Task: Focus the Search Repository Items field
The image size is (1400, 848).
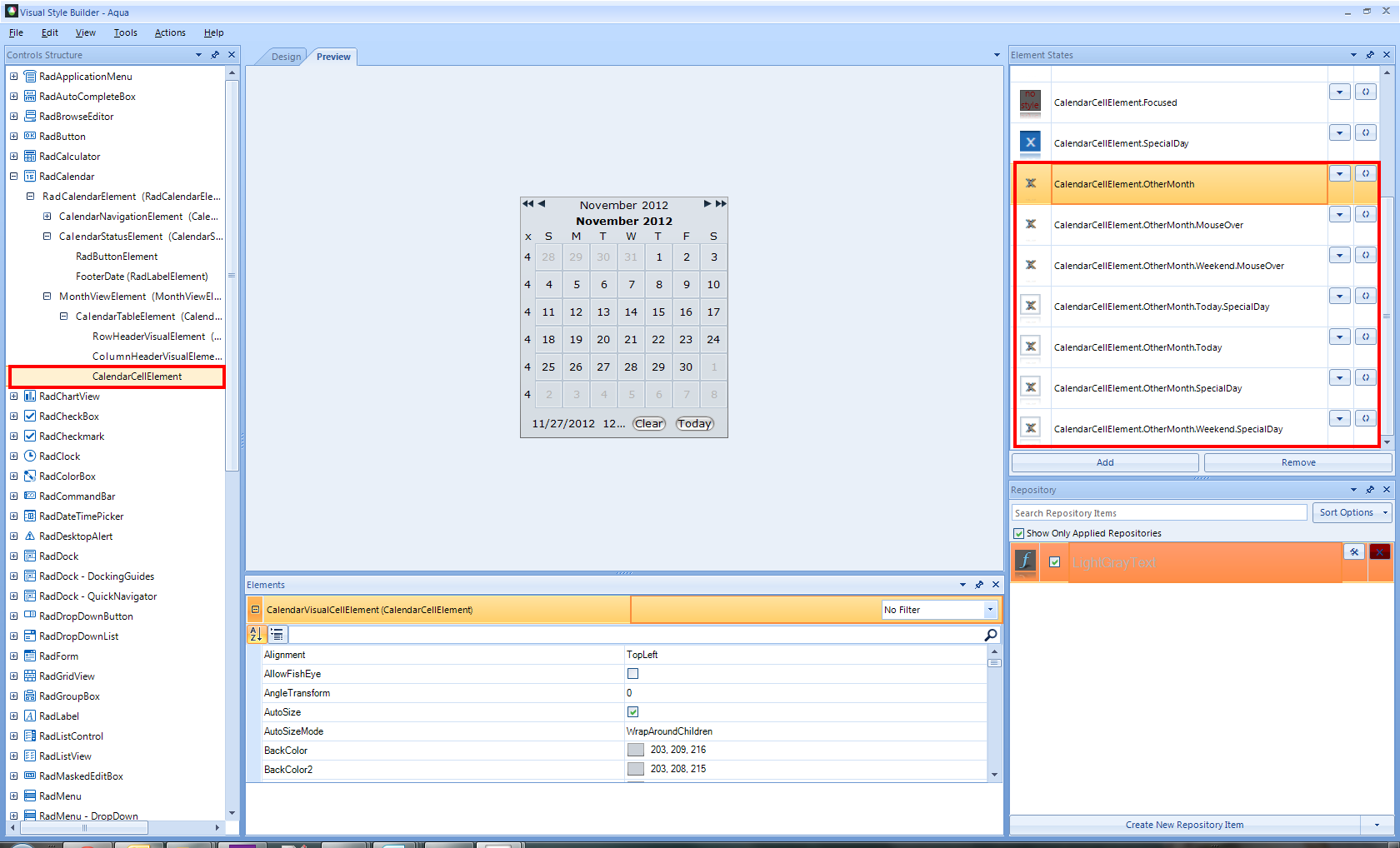Action: coord(1159,512)
